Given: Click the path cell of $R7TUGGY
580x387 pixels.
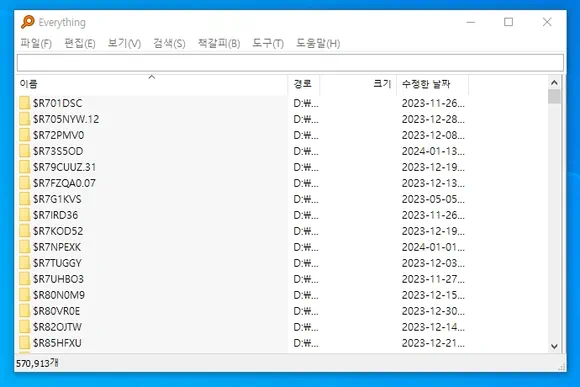Looking at the screenshot, I should [x=306, y=263].
